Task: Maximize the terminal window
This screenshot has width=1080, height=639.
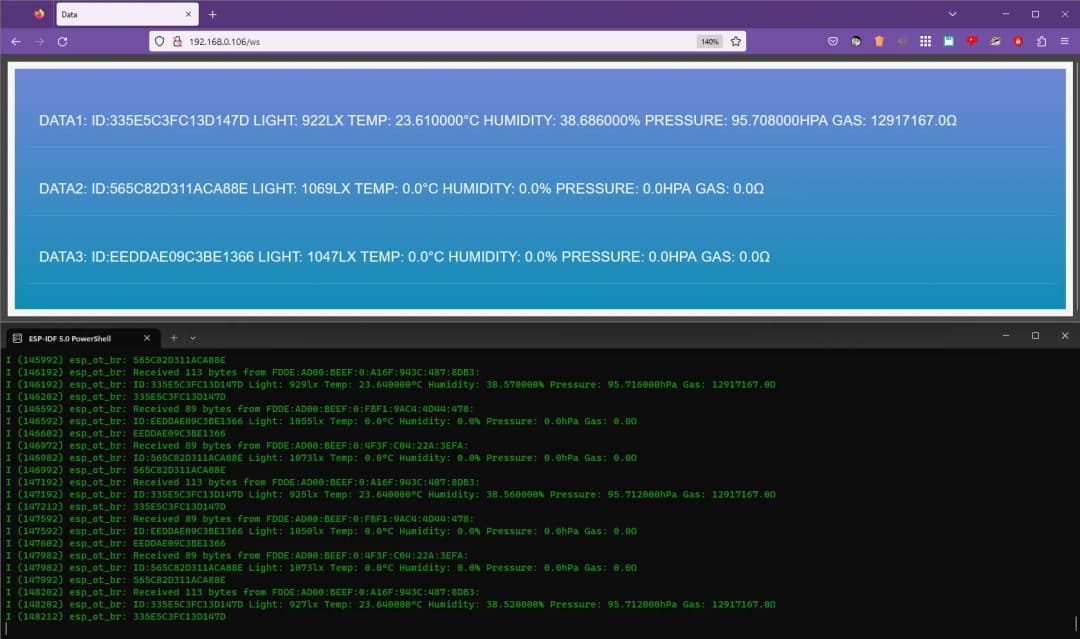Action: coord(1035,335)
